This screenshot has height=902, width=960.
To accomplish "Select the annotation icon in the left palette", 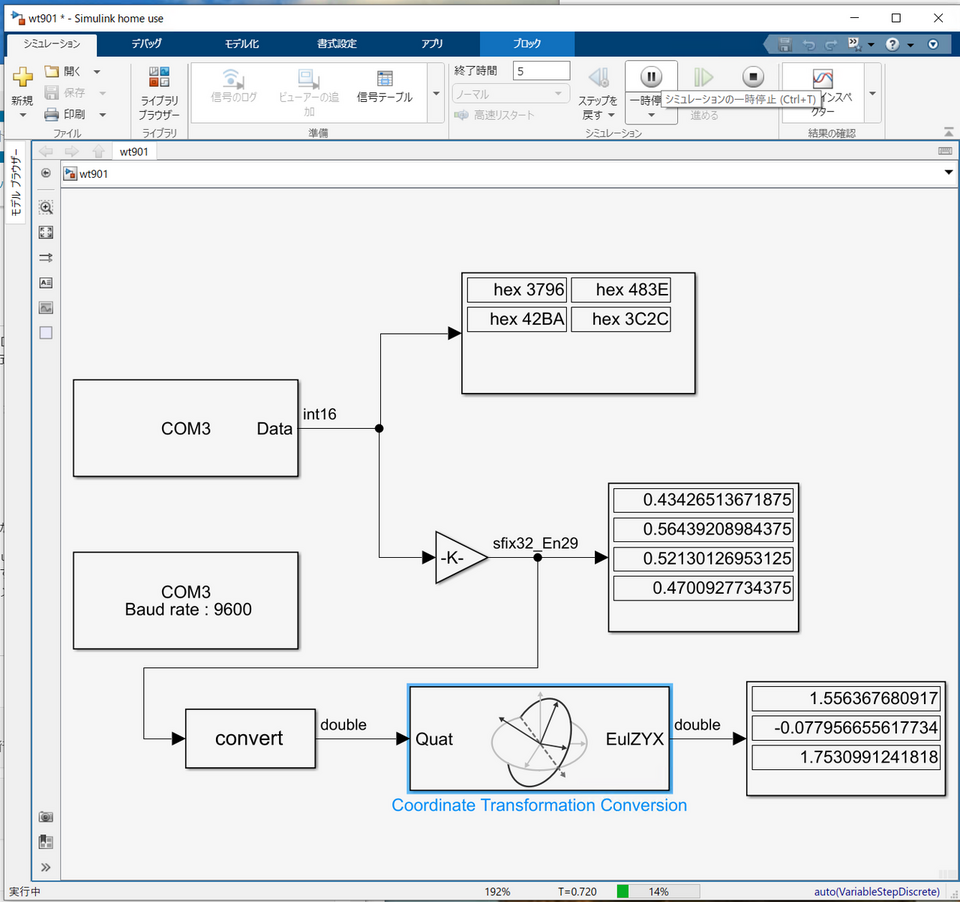I will coord(45,282).
